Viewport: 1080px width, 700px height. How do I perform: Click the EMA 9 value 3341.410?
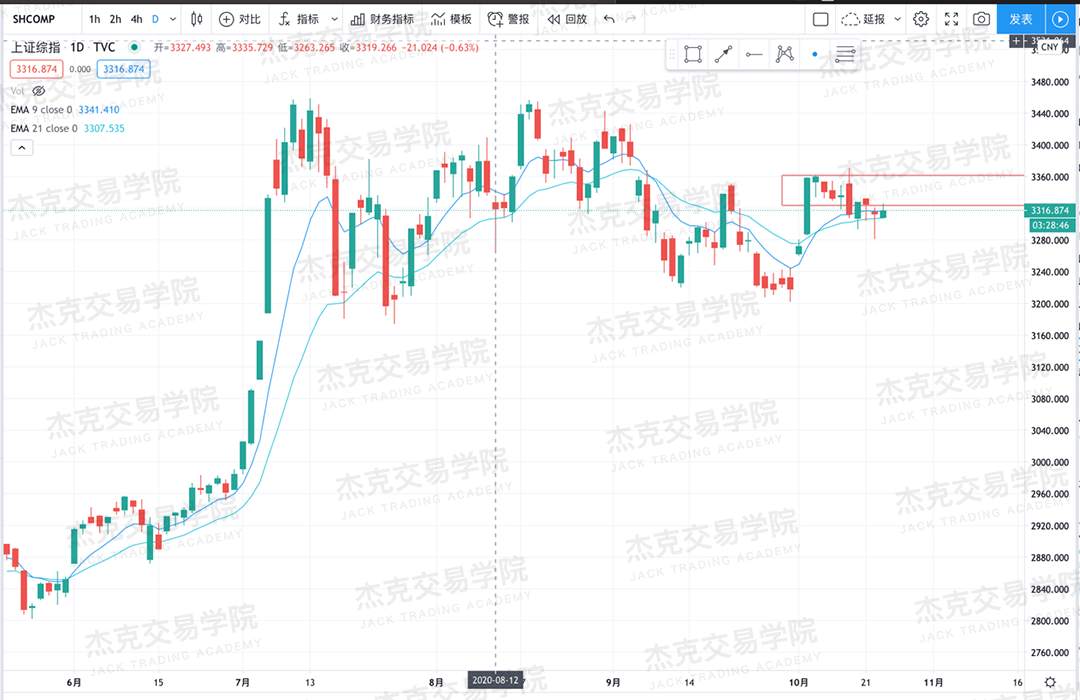click(98, 110)
